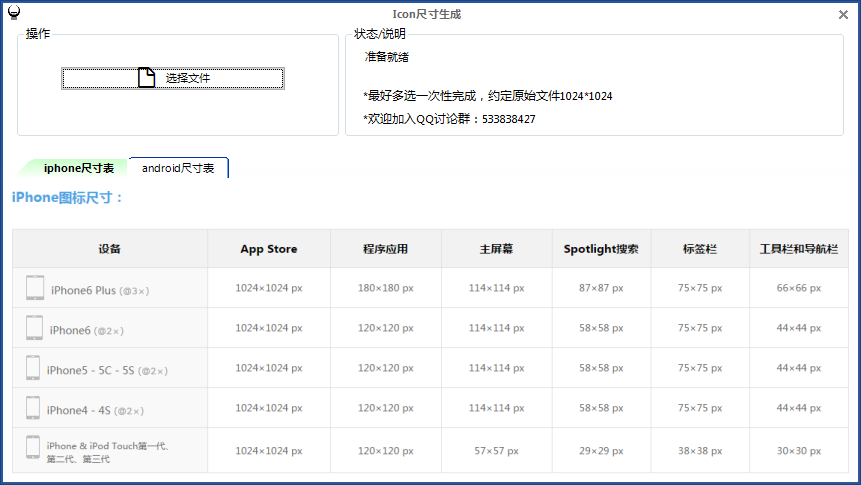Click iPod Touch row 程序应用 120×120 cell
The width and height of the screenshot is (861, 485).
point(385,451)
